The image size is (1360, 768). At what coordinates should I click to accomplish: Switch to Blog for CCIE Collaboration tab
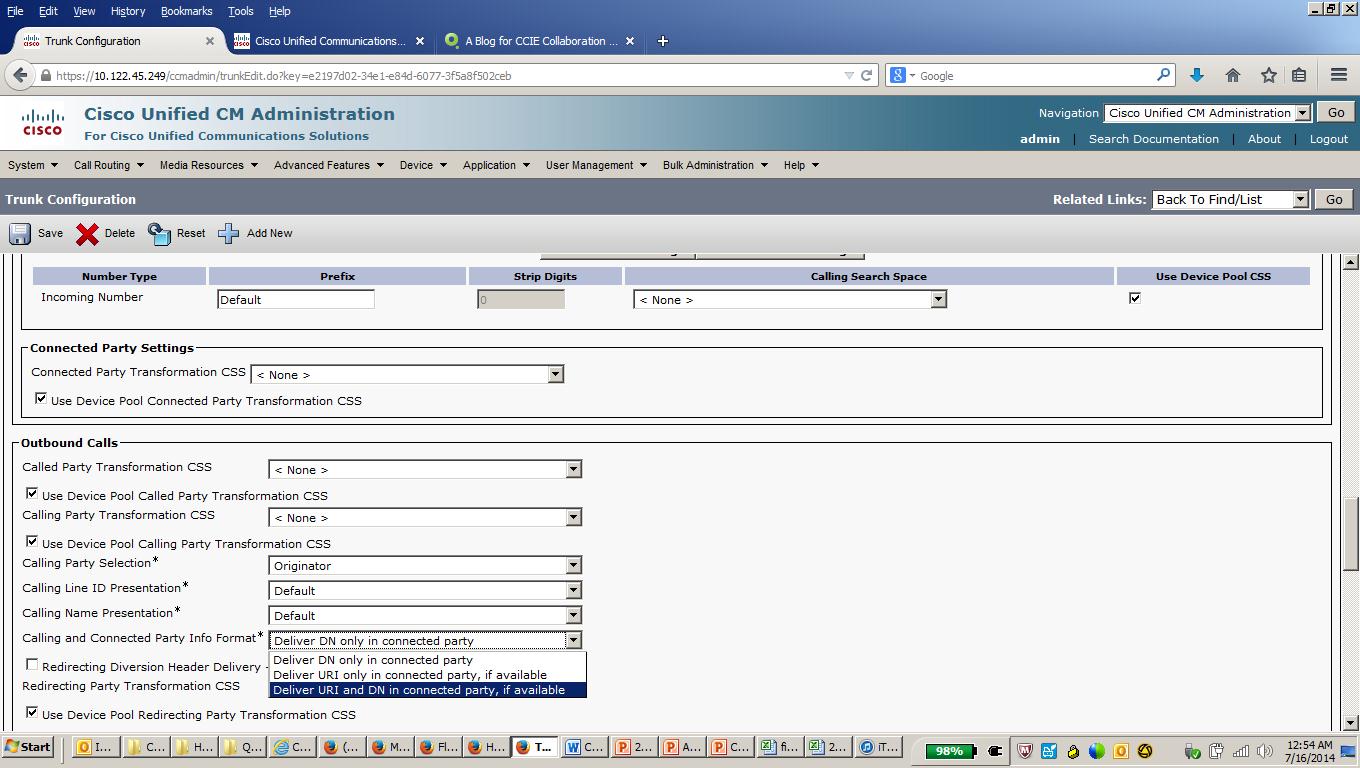[x=541, y=41]
